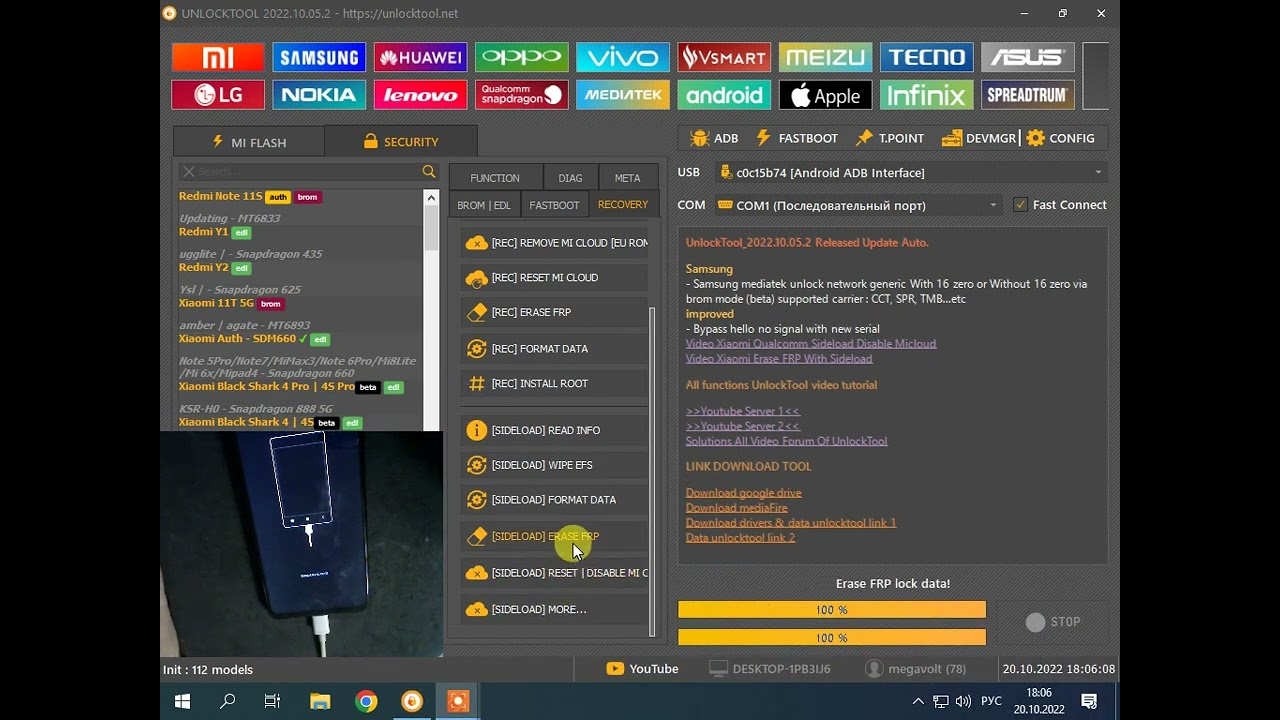1280x720 pixels.
Task: Select the LG brand logo
Action: [218, 95]
